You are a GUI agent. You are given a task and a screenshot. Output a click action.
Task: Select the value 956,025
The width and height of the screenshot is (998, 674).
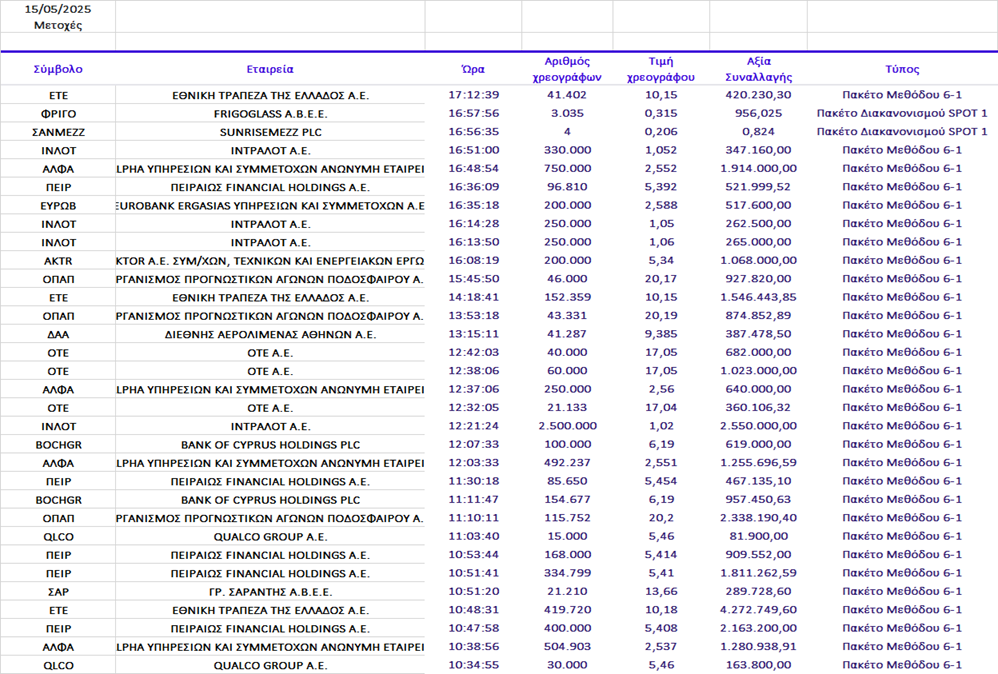click(x=759, y=113)
